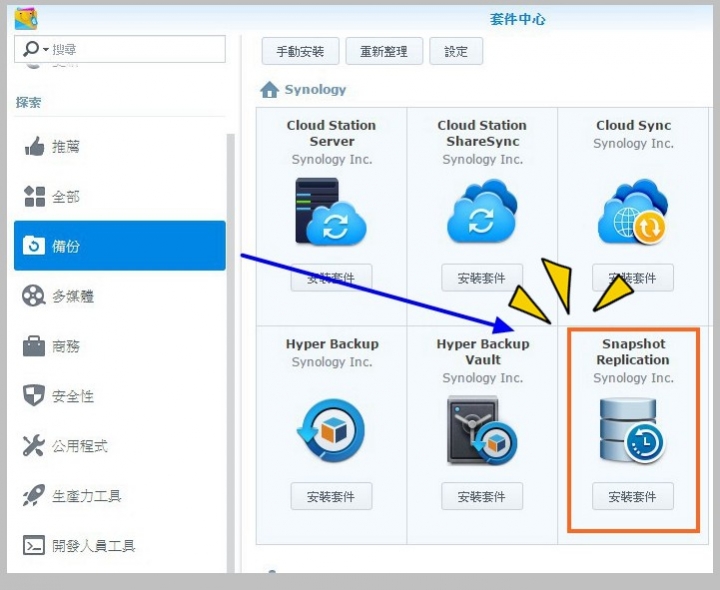720x590 pixels.
Task: Open 設定 settings button
Action: 456,51
